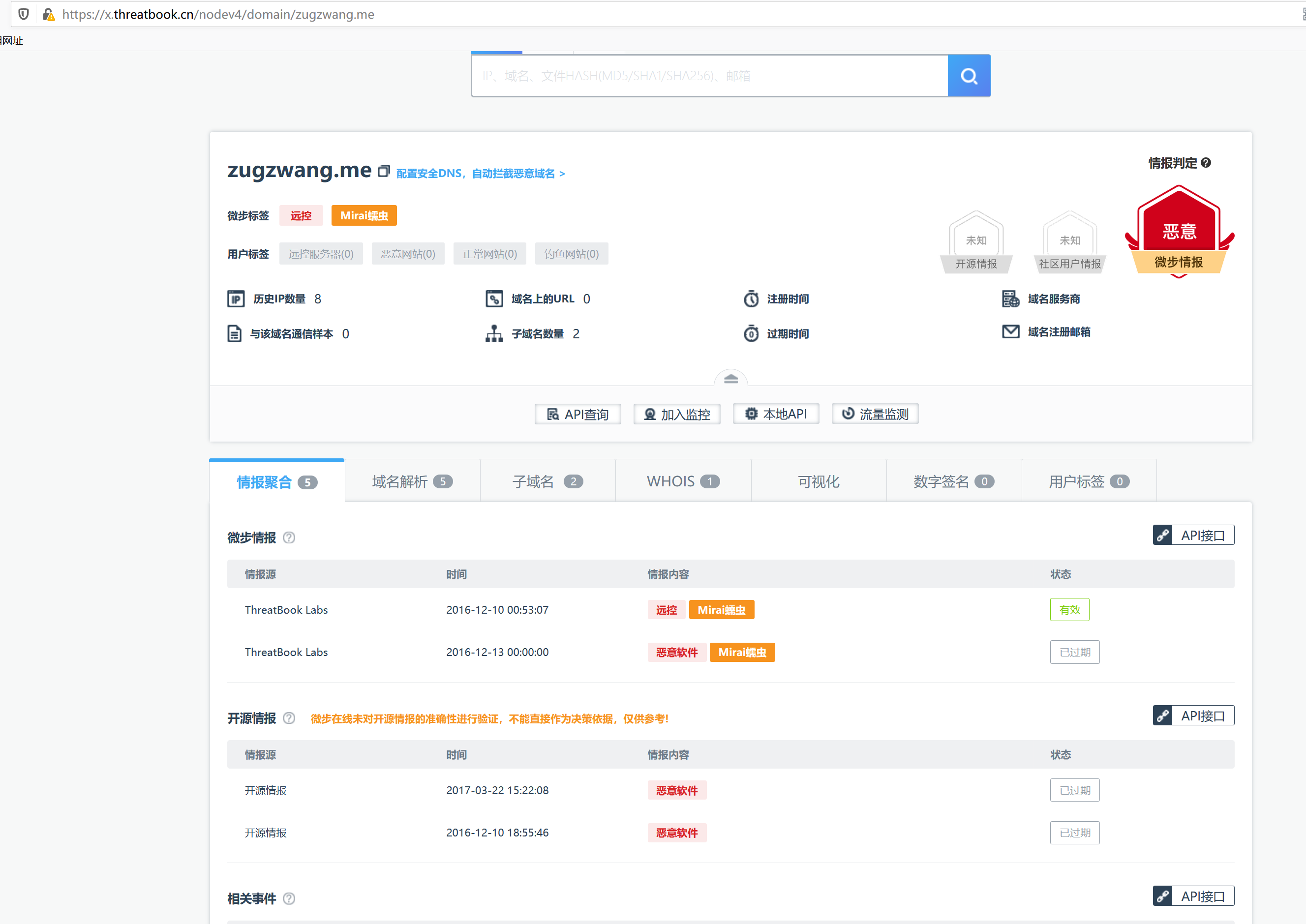
Task: Toggle the 钓鱼网站(0) user tag
Action: (571, 254)
